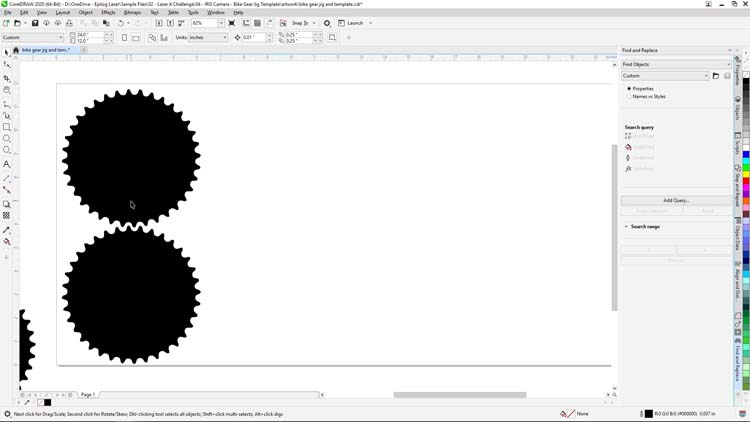The width and height of the screenshot is (750, 422).
Task: Open the Effects menu
Action: (108, 12)
